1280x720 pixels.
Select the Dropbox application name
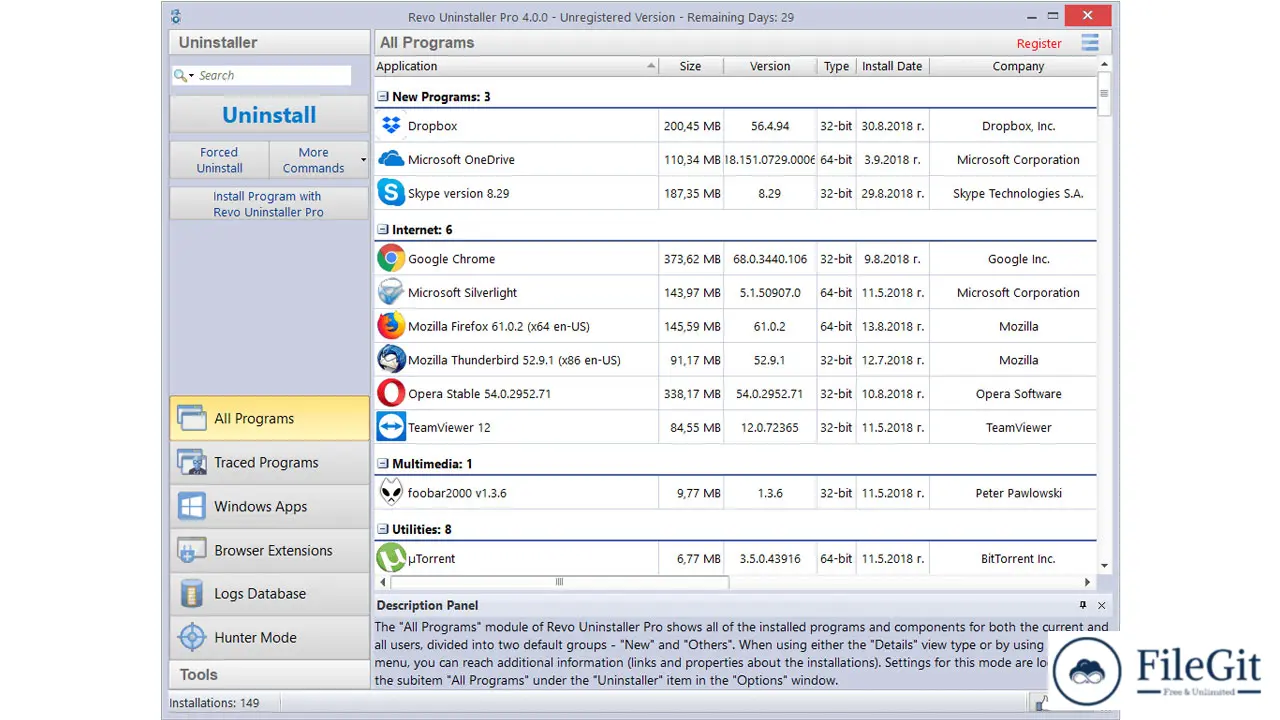click(432, 126)
